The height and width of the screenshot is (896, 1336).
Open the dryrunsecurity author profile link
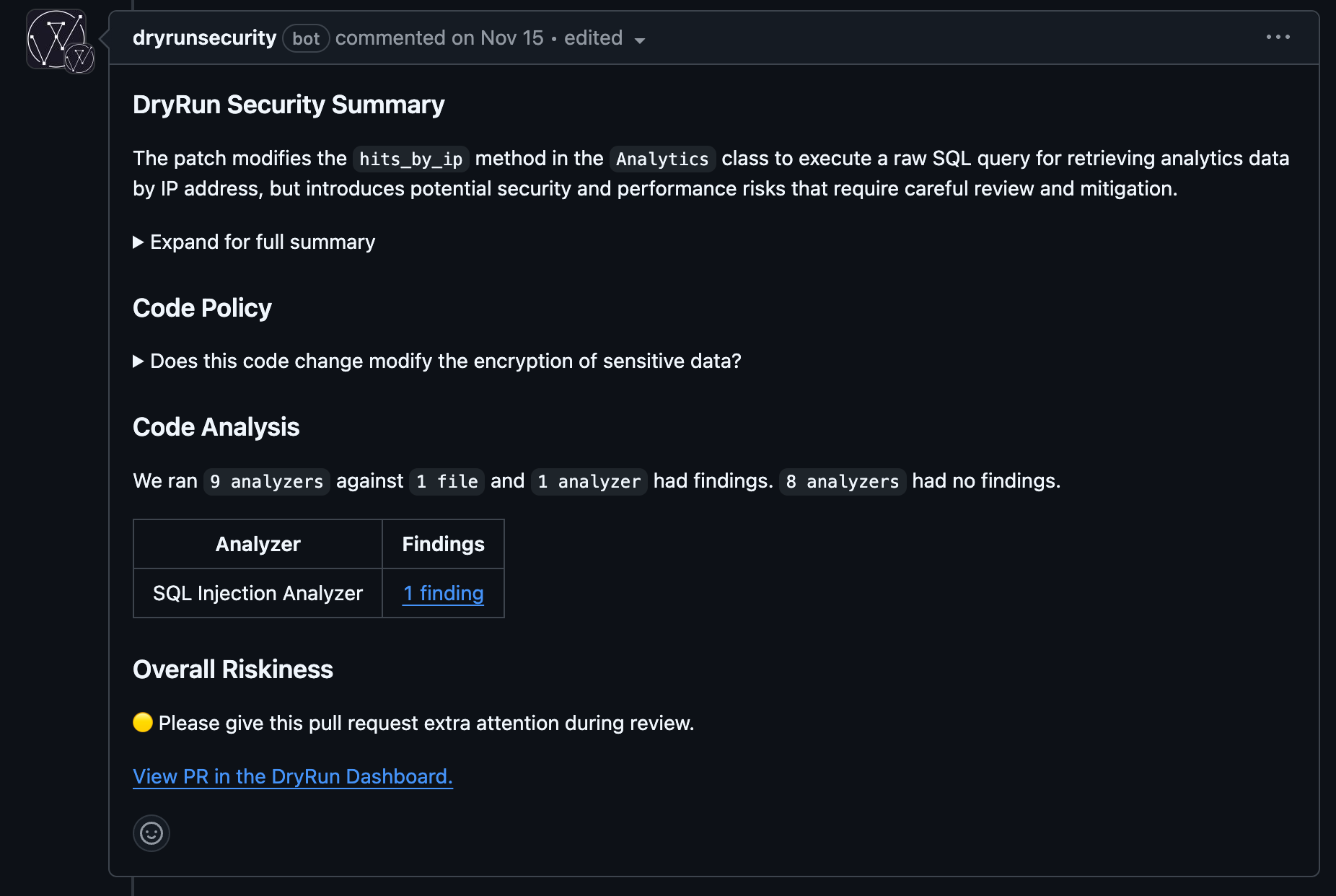pyautogui.click(x=204, y=38)
